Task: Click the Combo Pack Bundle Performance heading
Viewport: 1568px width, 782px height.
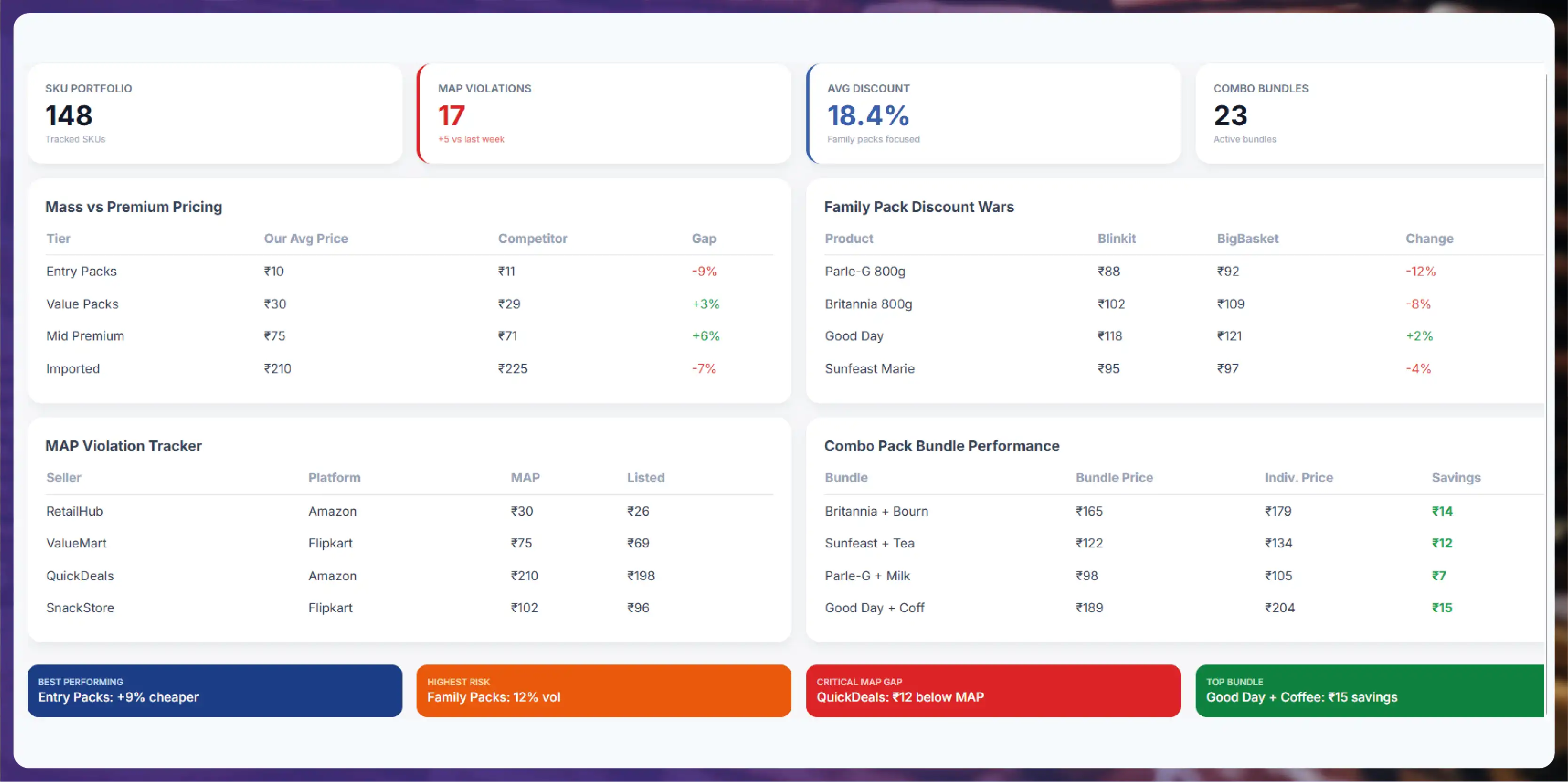Action: [x=942, y=445]
